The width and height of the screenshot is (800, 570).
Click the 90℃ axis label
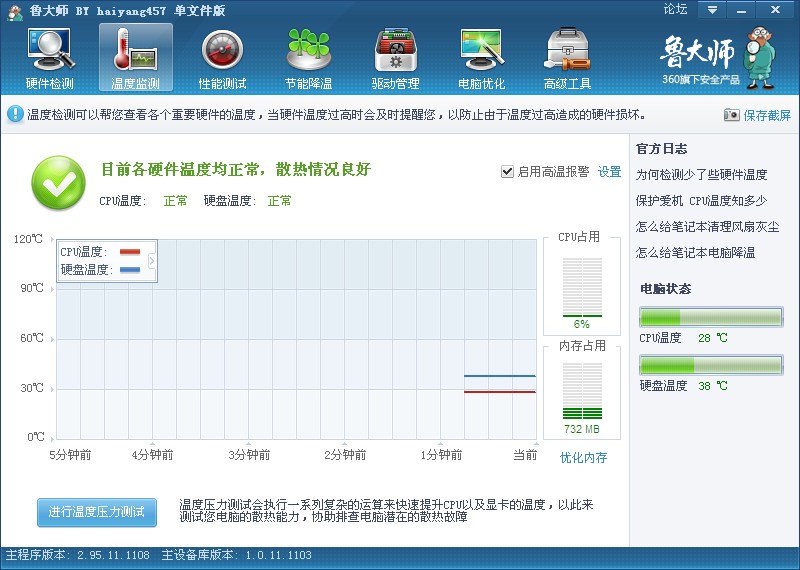(x=32, y=288)
